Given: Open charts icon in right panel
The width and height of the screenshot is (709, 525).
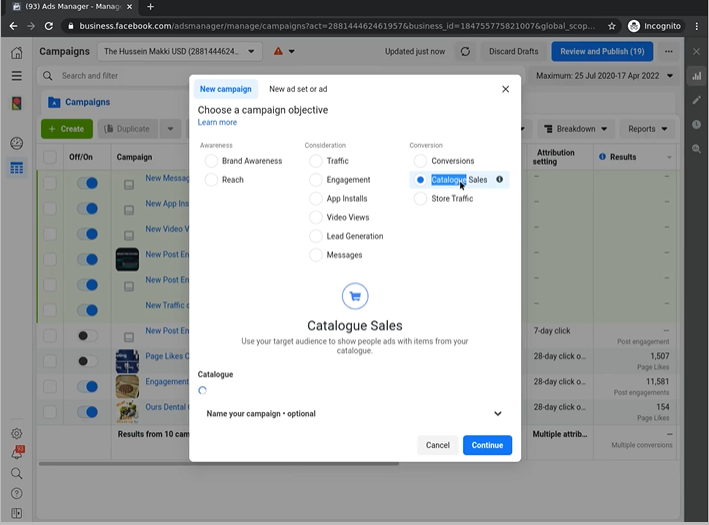Looking at the screenshot, I should coord(697,76).
